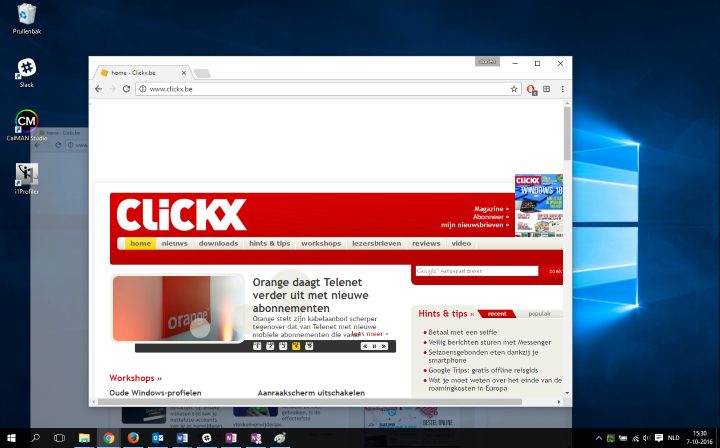Open the Slack desktop shortcut
720x448 pixels.
(x=27, y=68)
